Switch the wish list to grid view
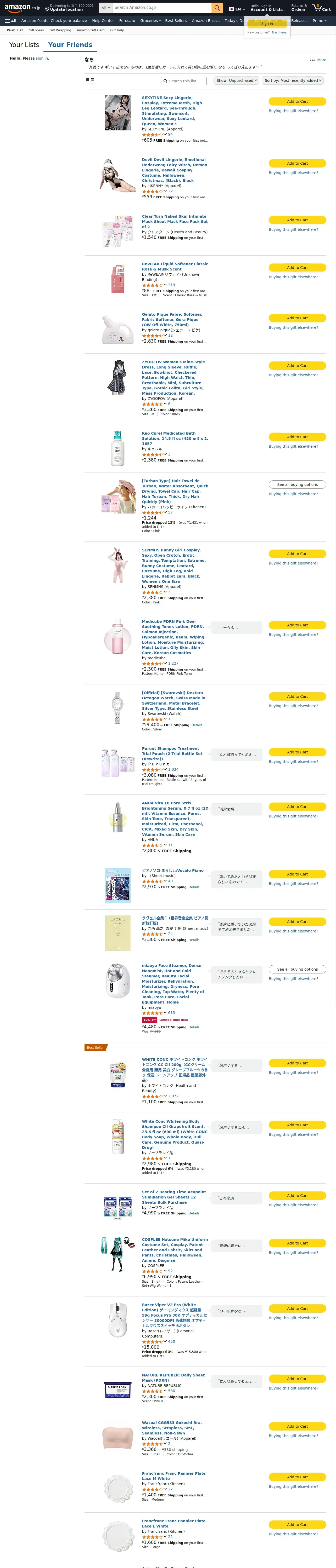The image size is (336, 1568). (x=87, y=80)
